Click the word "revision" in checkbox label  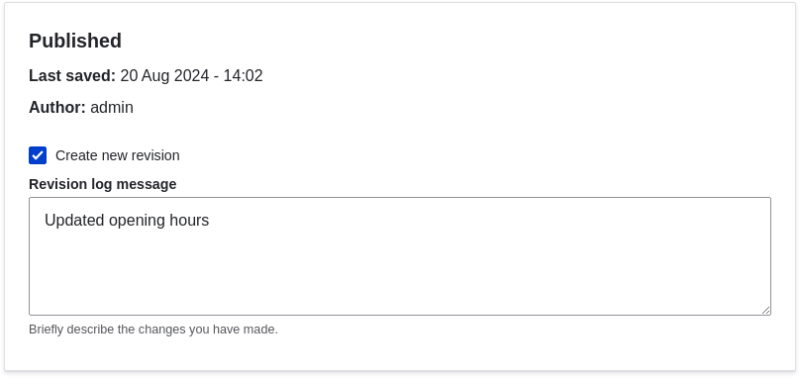156,156
